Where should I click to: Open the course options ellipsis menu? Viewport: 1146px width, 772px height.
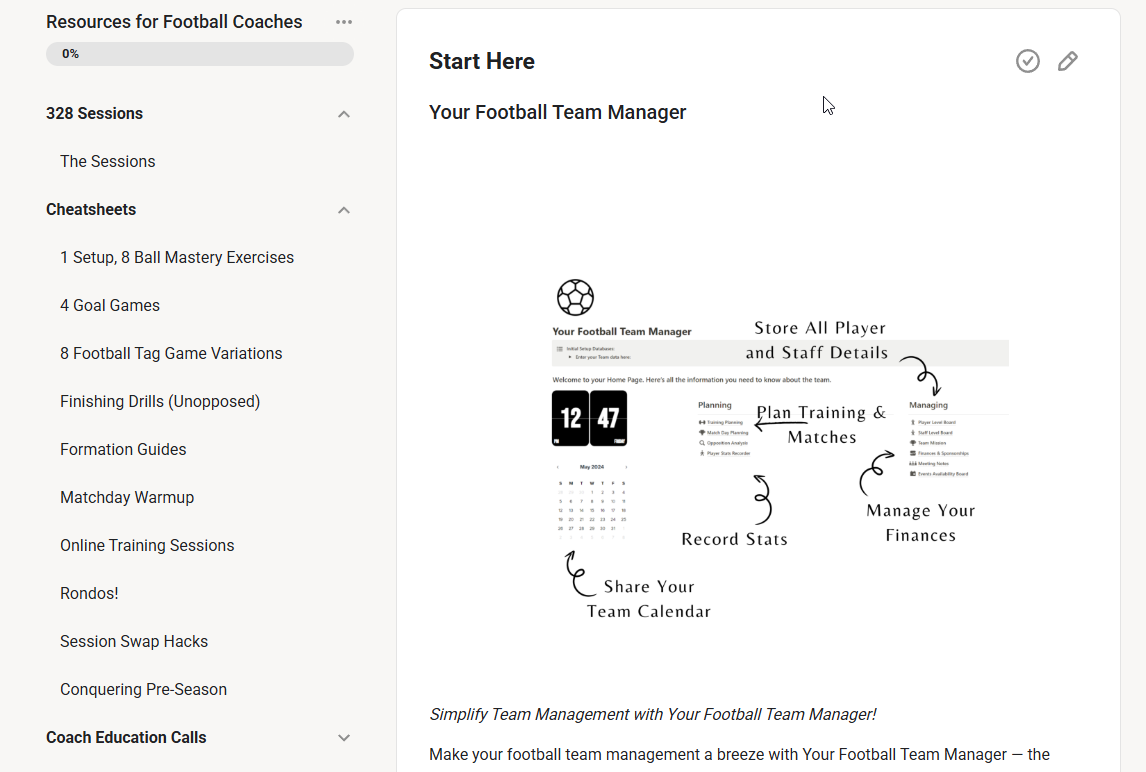(x=344, y=21)
